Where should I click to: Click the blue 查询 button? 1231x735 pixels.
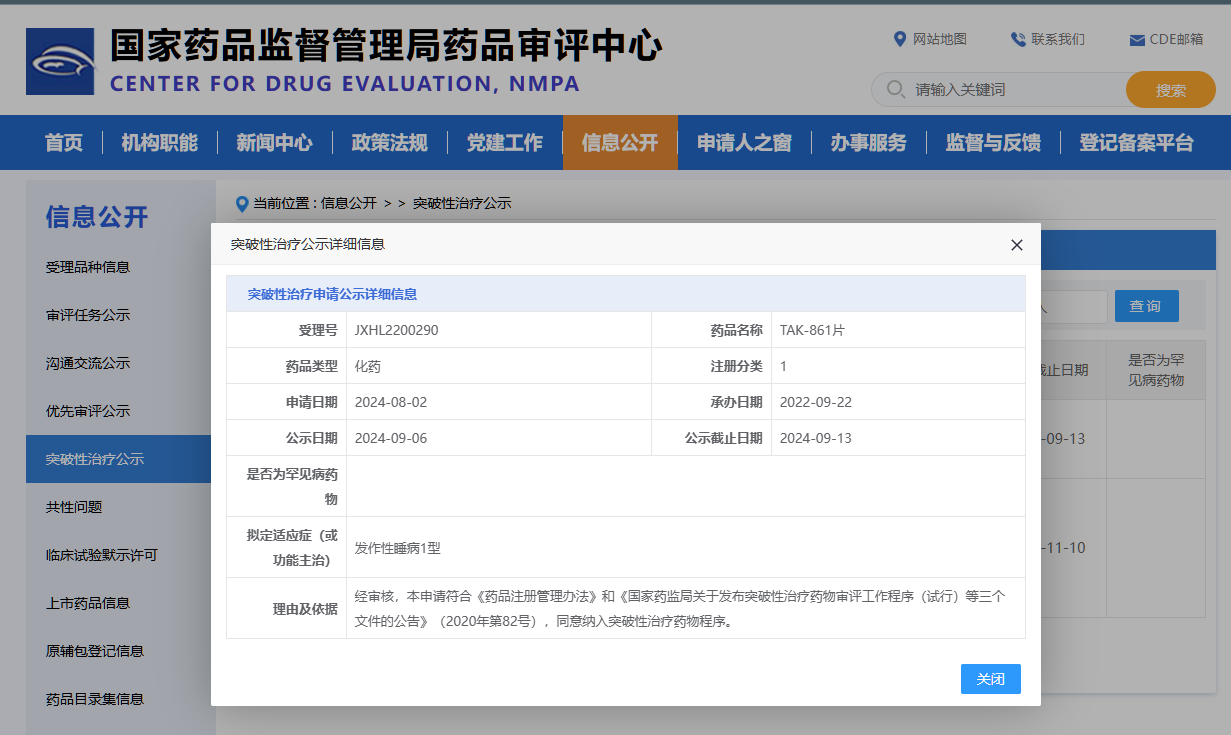[1146, 306]
